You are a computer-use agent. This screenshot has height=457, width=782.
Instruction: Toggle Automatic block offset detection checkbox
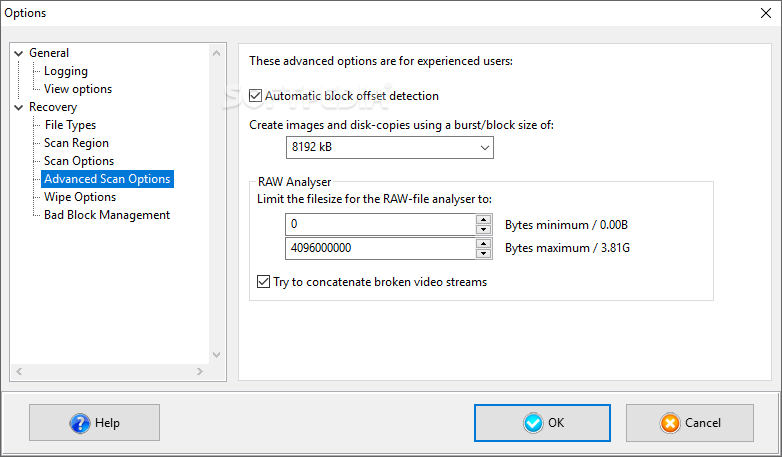tap(255, 96)
